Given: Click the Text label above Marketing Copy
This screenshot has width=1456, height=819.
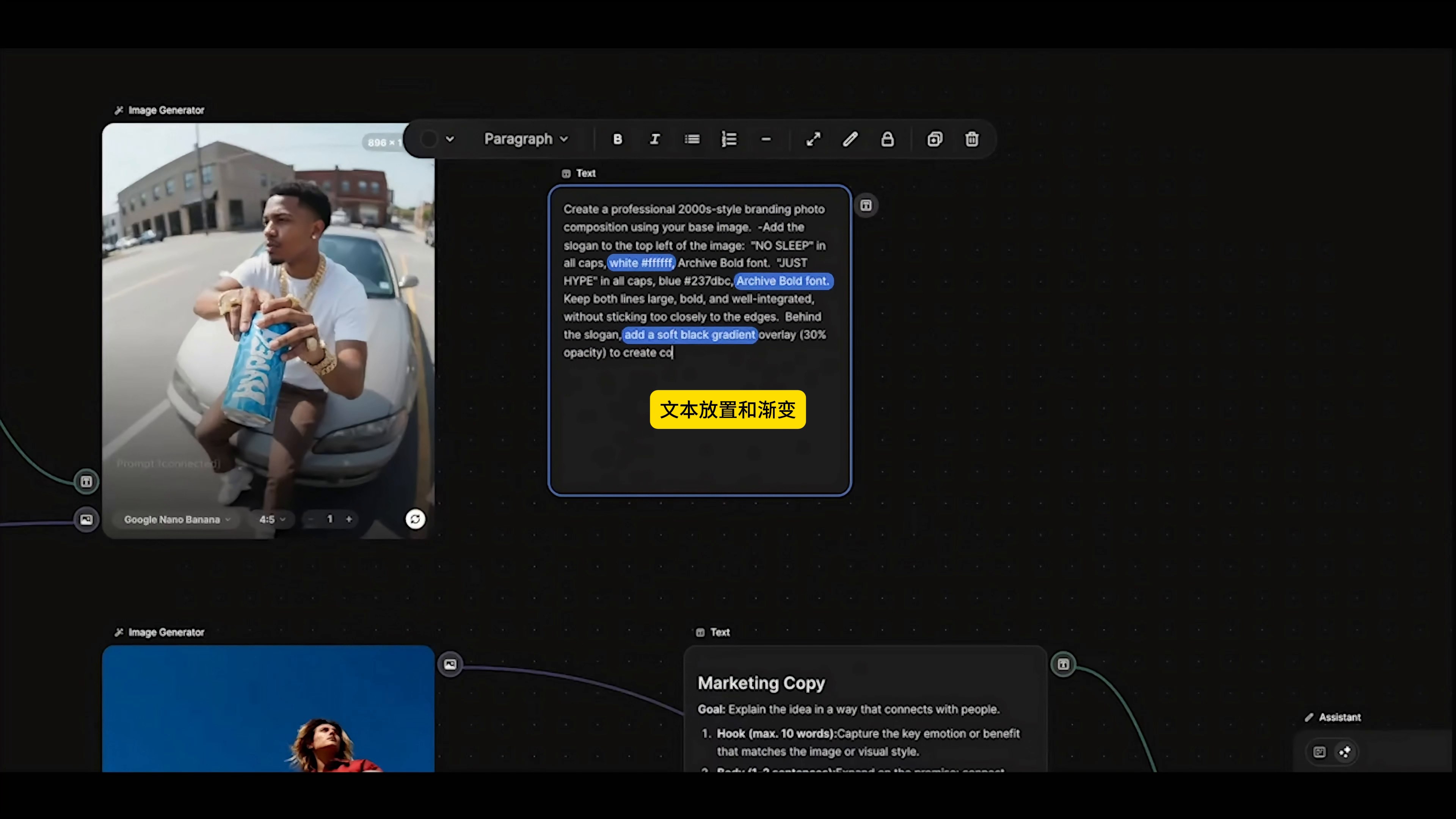Looking at the screenshot, I should [713, 632].
